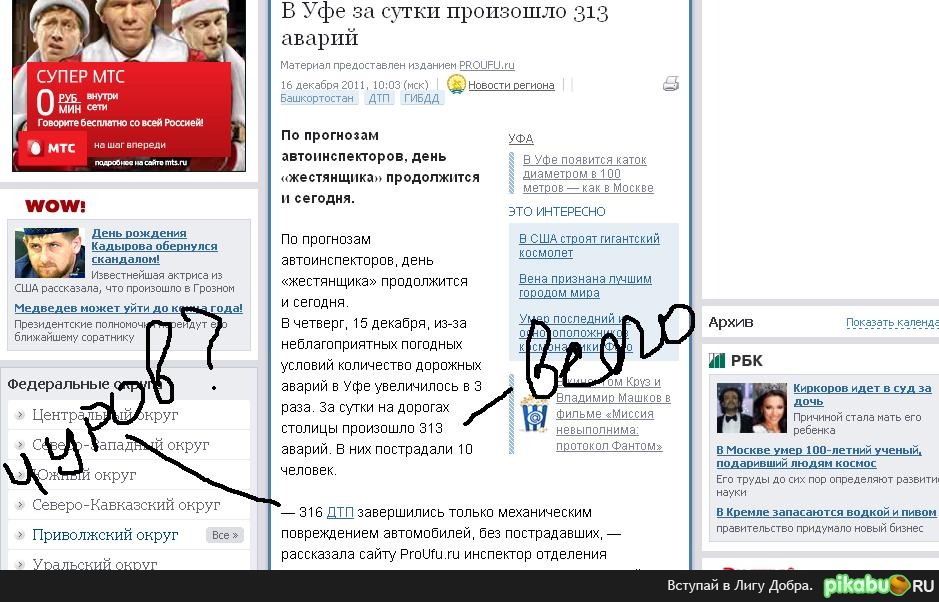Image resolution: width=939 pixels, height=602 pixels.
Task: Click the arrow icon beside Южный округ
Action: point(18,474)
